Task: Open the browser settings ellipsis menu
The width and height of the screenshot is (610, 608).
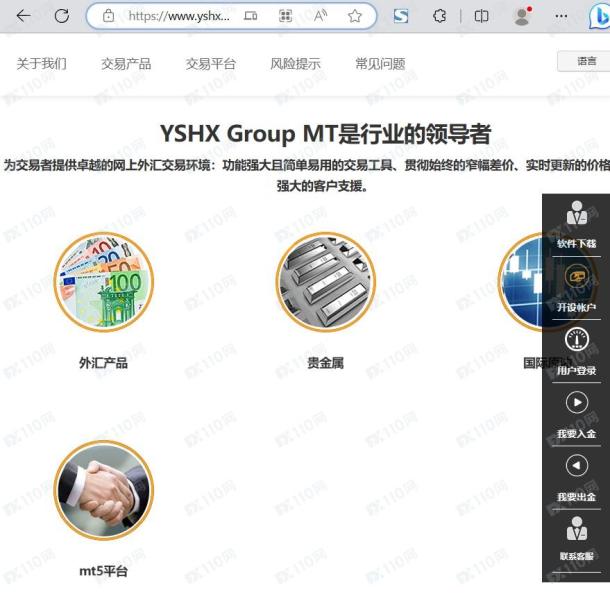Action: click(x=561, y=16)
